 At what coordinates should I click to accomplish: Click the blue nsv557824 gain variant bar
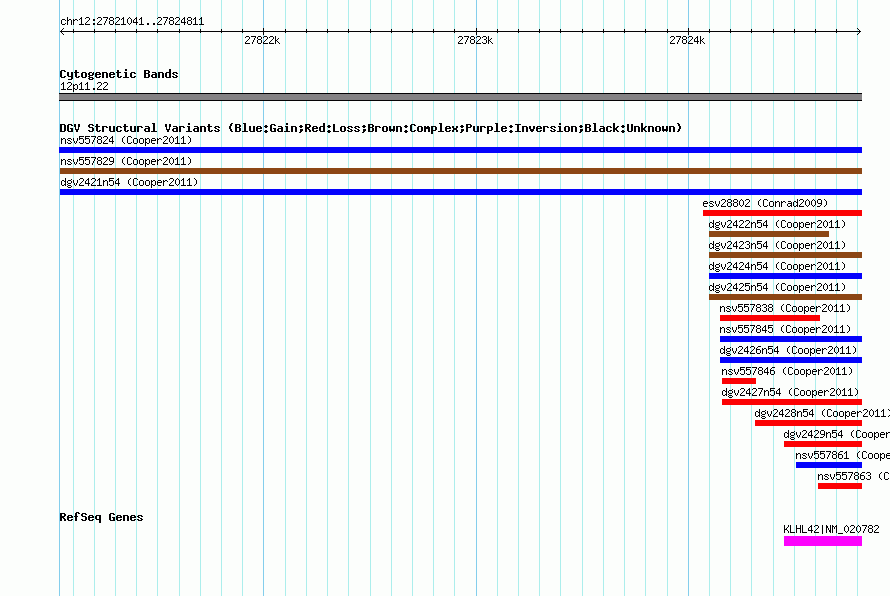click(x=460, y=150)
